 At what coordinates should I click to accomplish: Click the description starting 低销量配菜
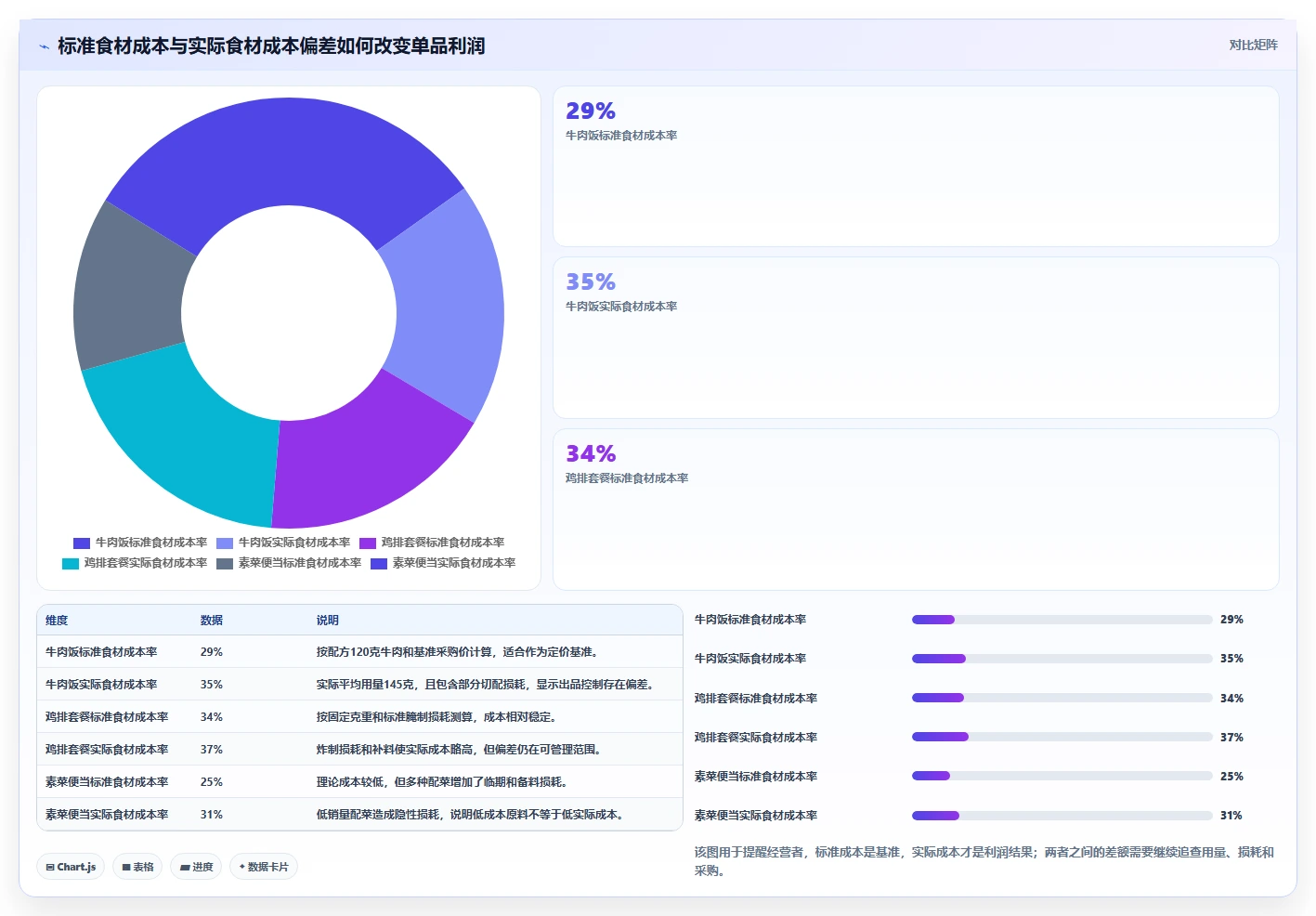tap(472, 815)
